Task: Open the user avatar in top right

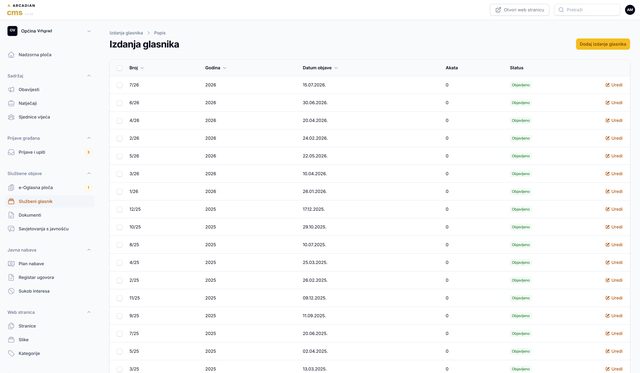Action: 630,10
